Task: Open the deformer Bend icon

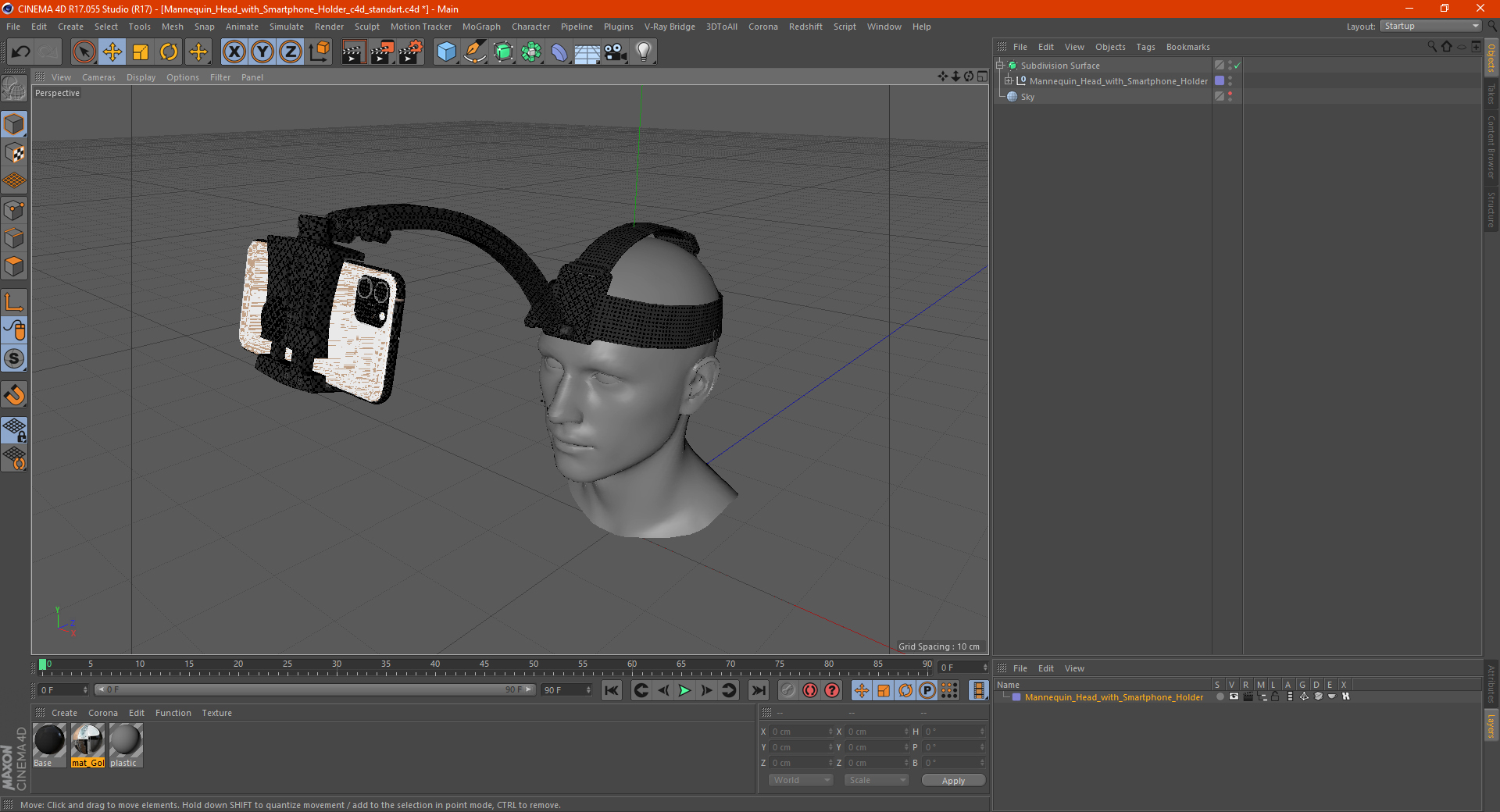Action: 559,52
